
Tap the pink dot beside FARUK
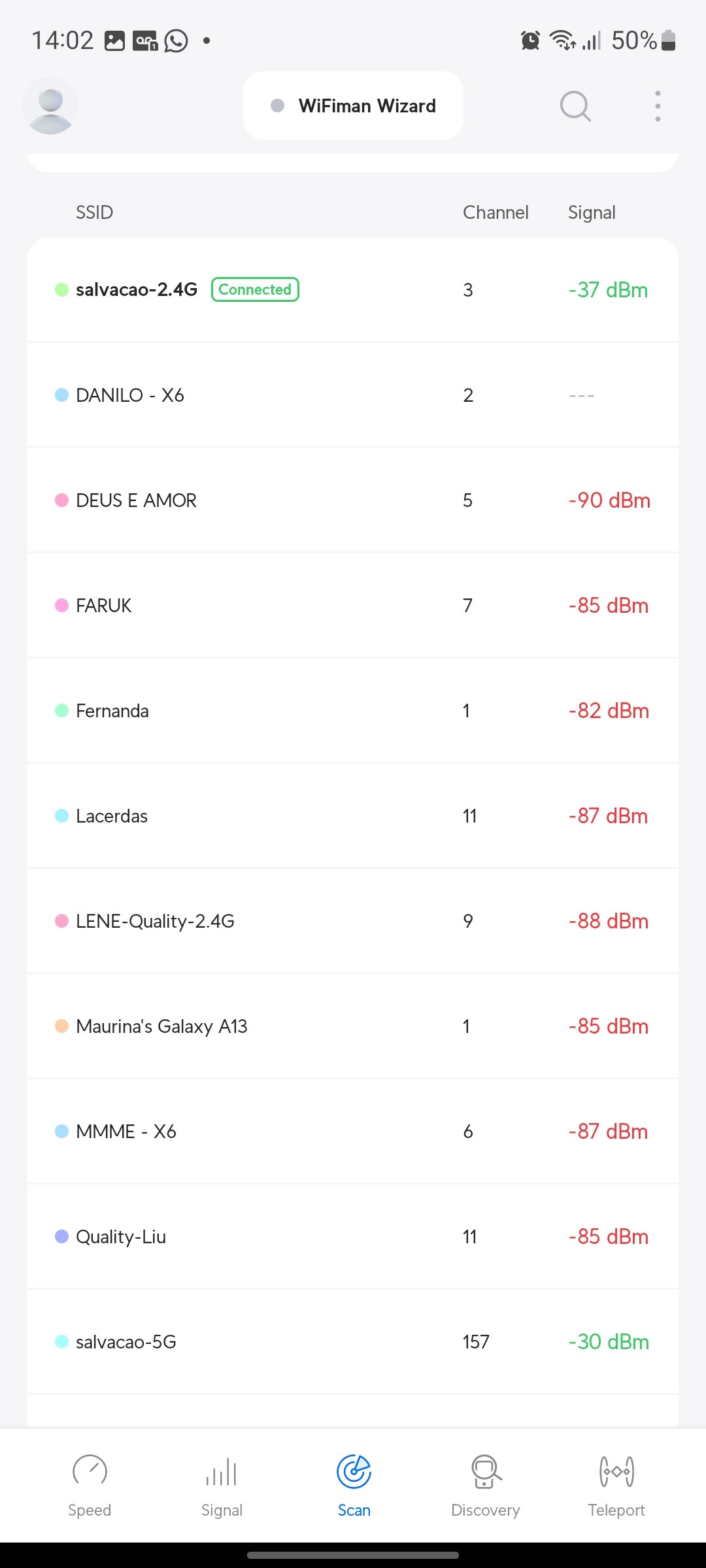61,606
